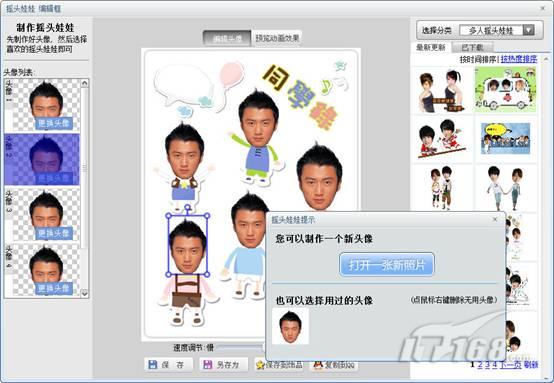Click the rotate handle above the selected head

[x=188, y=207]
